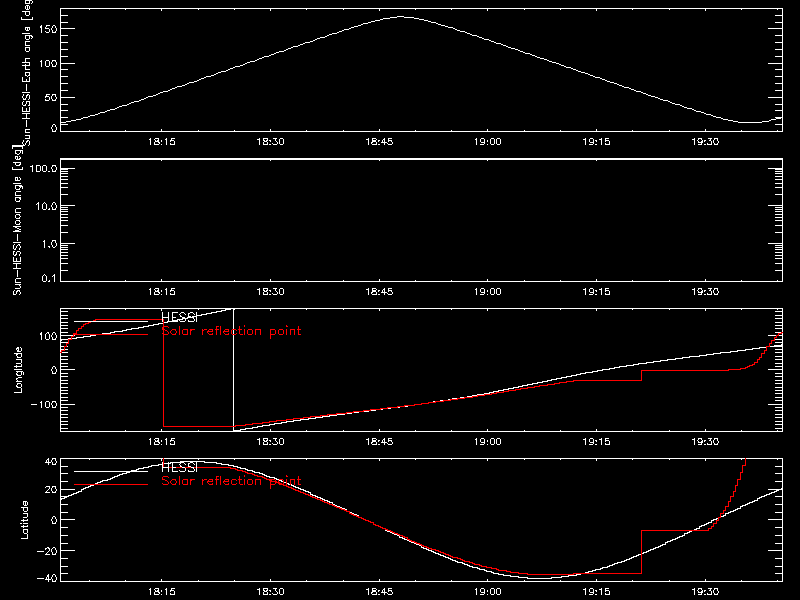Select the 150 tick on the Earth angle plot
This screenshot has height=600, width=800.
click(x=48, y=29)
